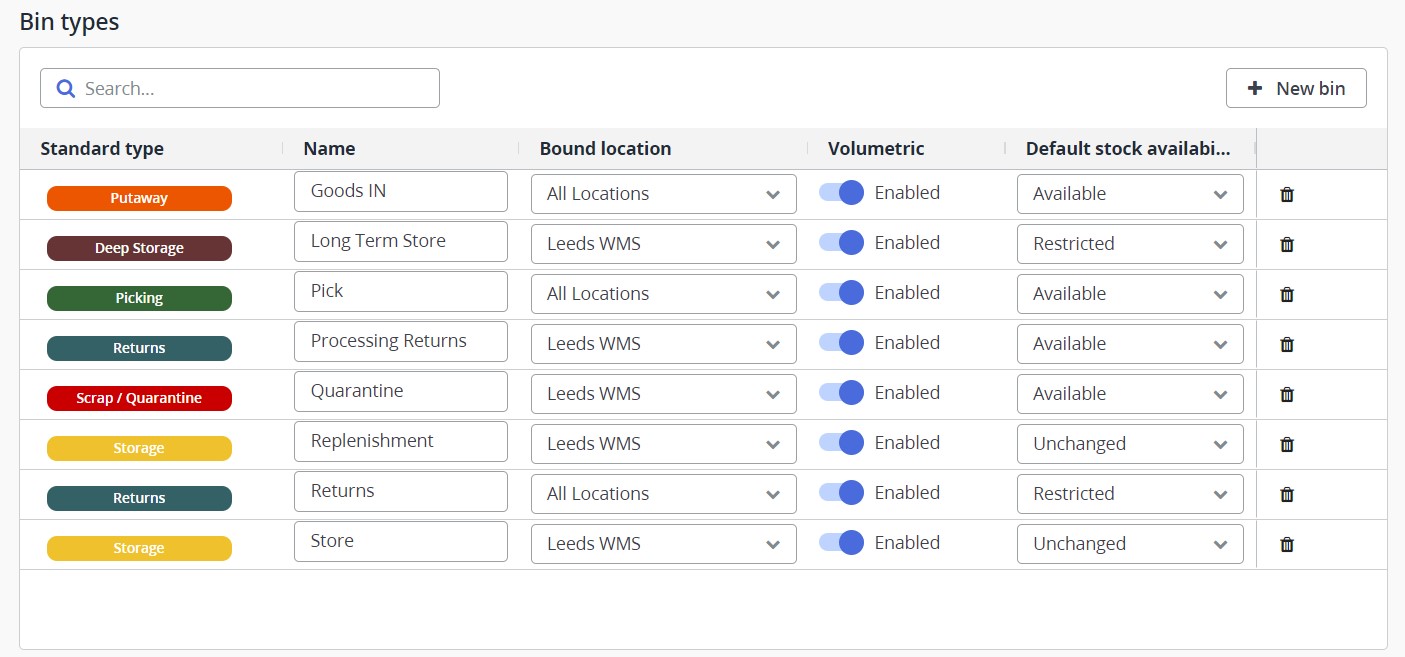Click the magnifier icon in search box
1405x657 pixels.
tap(66, 89)
